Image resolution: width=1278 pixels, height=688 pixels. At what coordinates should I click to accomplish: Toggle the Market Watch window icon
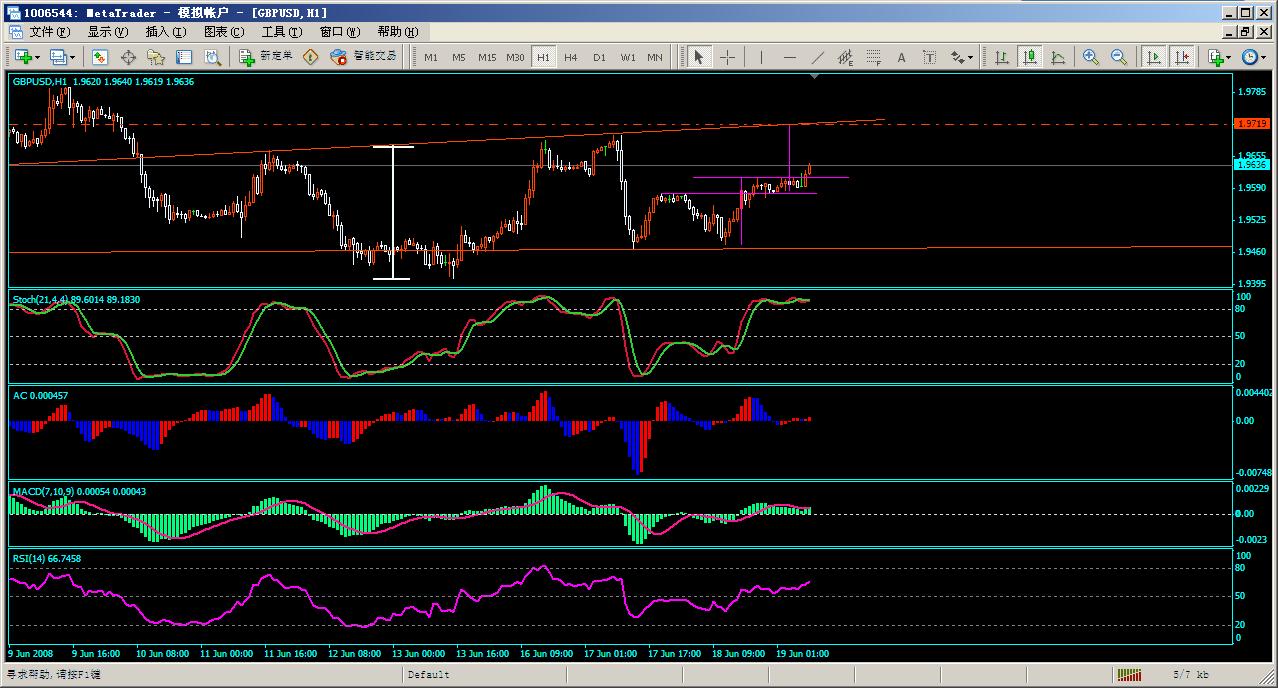pos(100,57)
